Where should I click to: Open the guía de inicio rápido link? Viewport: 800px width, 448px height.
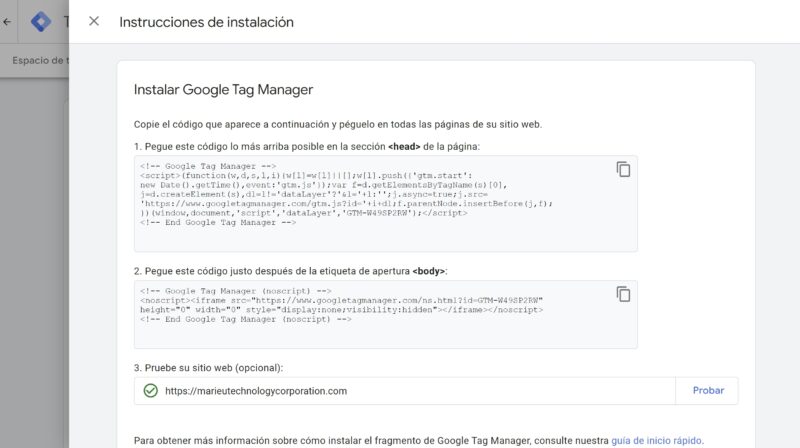(657, 440)
